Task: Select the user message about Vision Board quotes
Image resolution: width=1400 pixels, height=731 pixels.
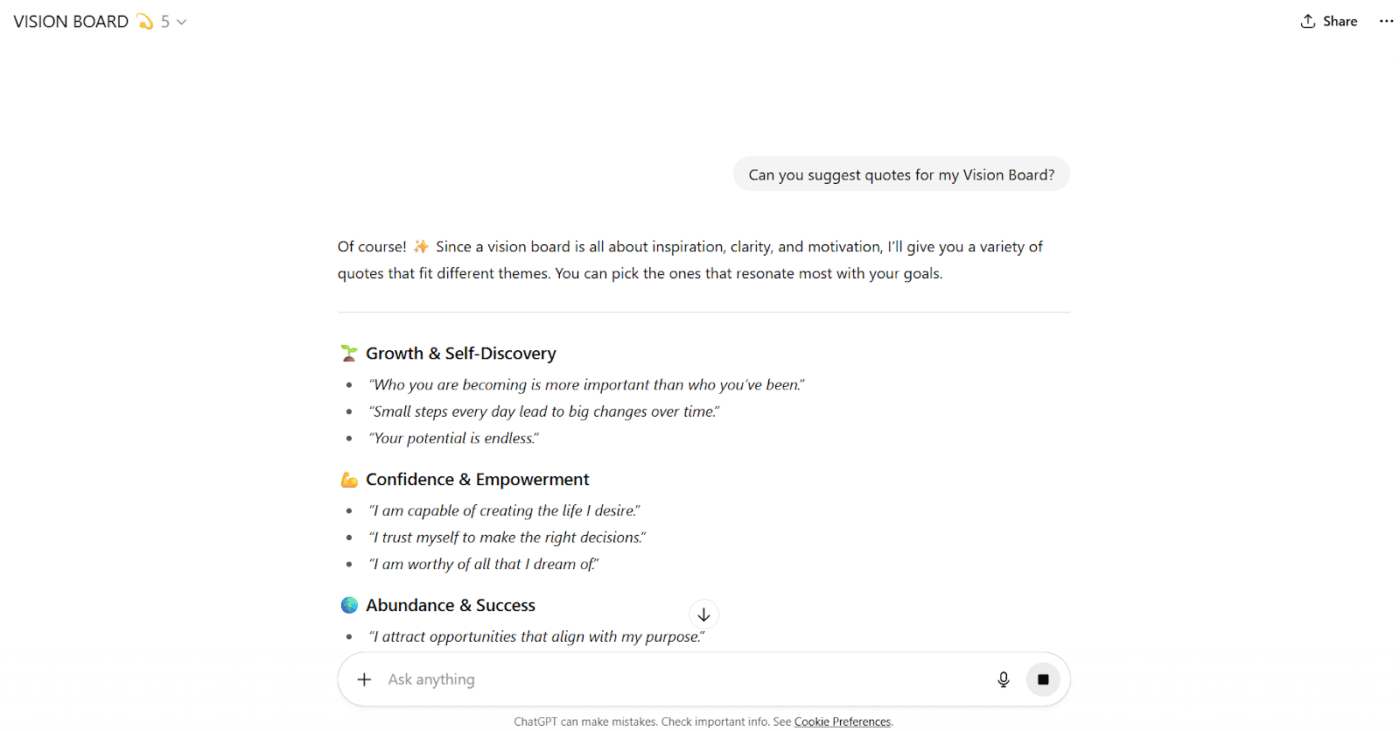Action: [901, 175]
